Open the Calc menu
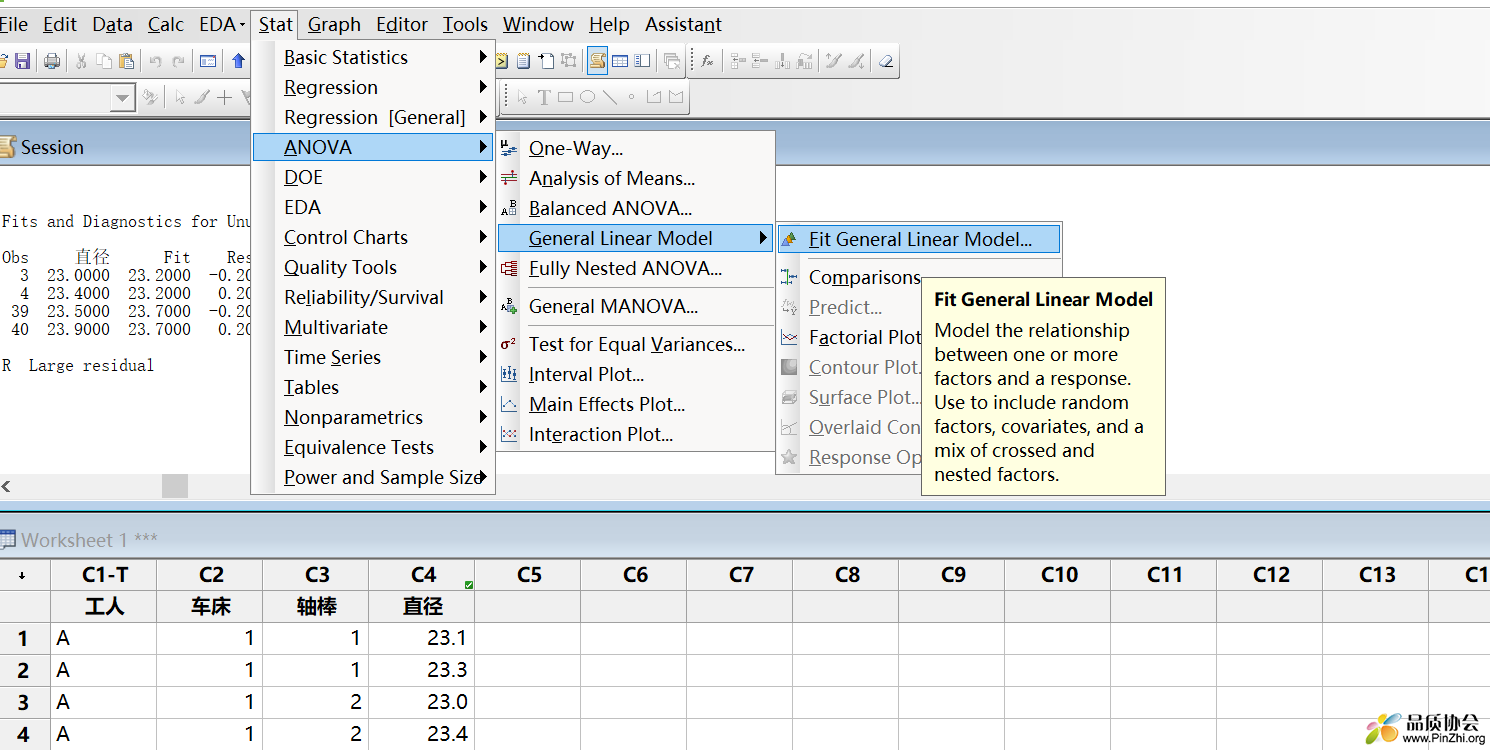The height and width of the screenshot is (750, 1490). point(166,24)
